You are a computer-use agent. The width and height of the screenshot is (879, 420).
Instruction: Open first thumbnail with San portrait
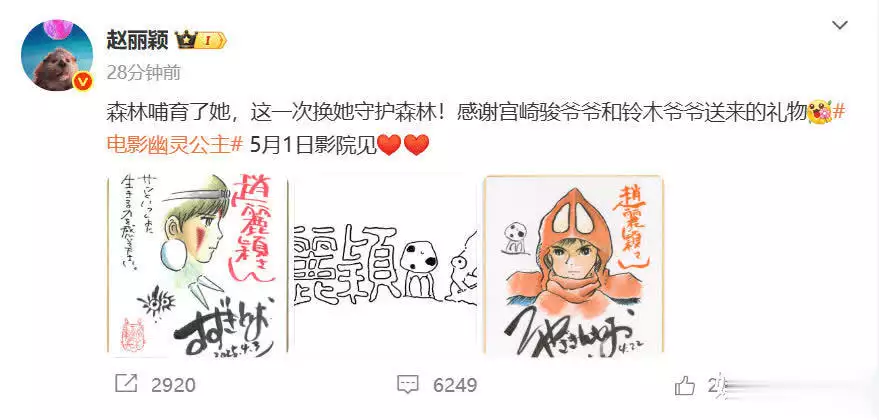[198, 265]
